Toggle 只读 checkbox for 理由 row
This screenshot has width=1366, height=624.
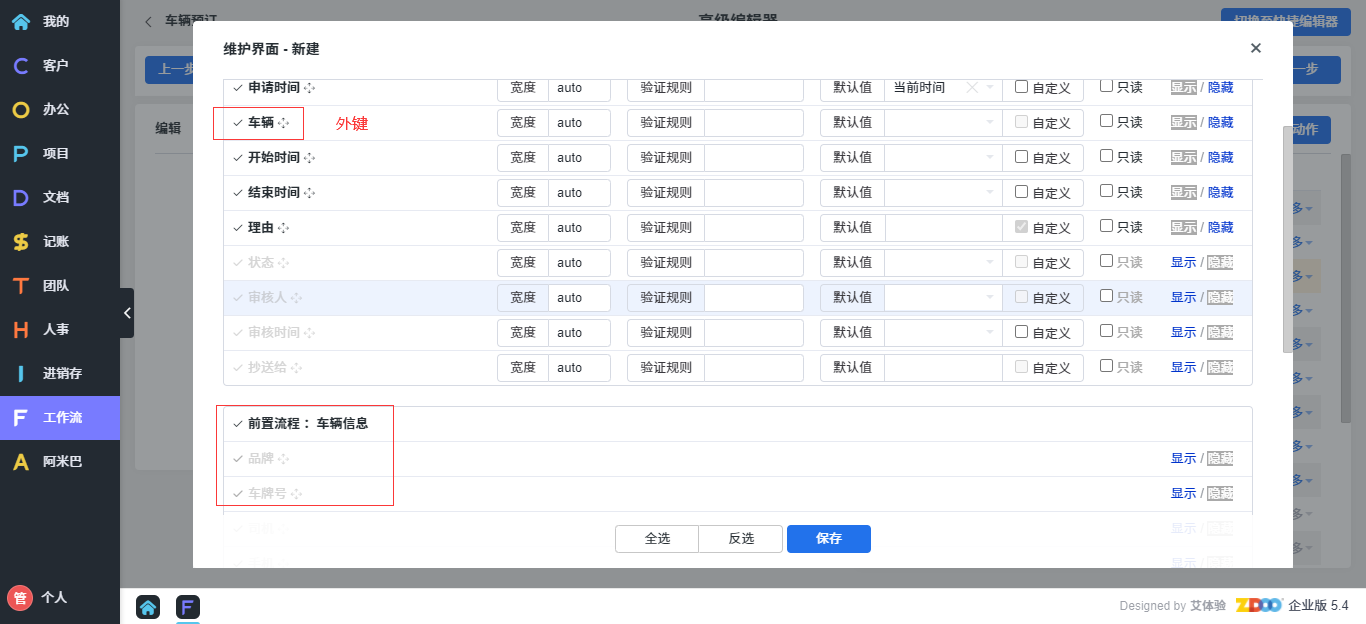1106,226
